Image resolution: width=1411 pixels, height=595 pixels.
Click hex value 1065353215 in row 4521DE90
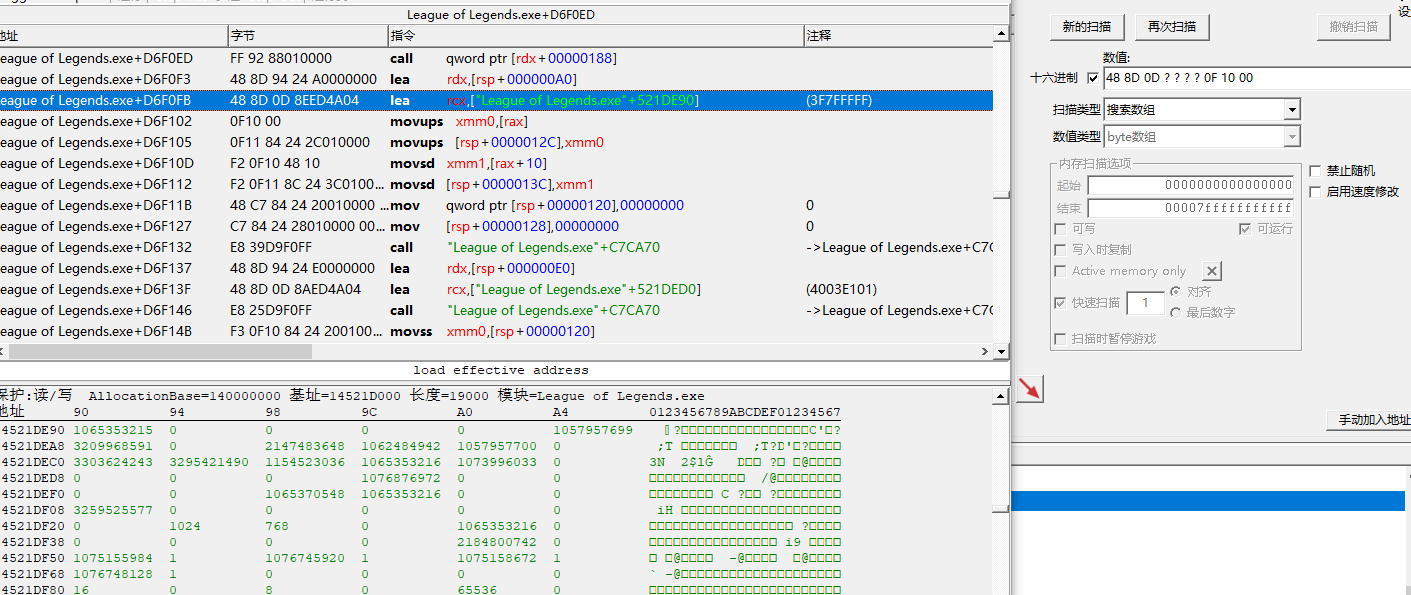(113, 429)
